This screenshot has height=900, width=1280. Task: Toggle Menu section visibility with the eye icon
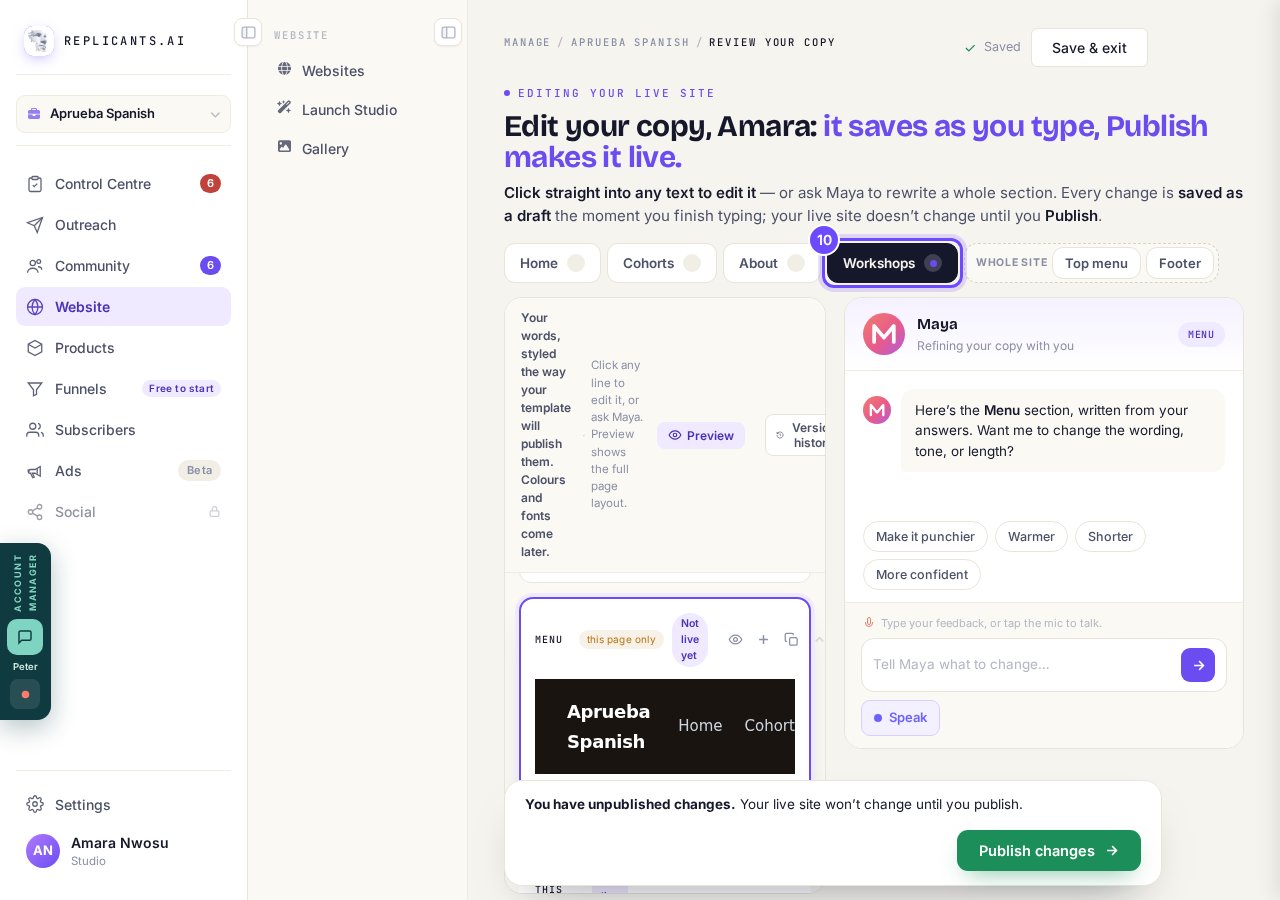pos(735,640)
